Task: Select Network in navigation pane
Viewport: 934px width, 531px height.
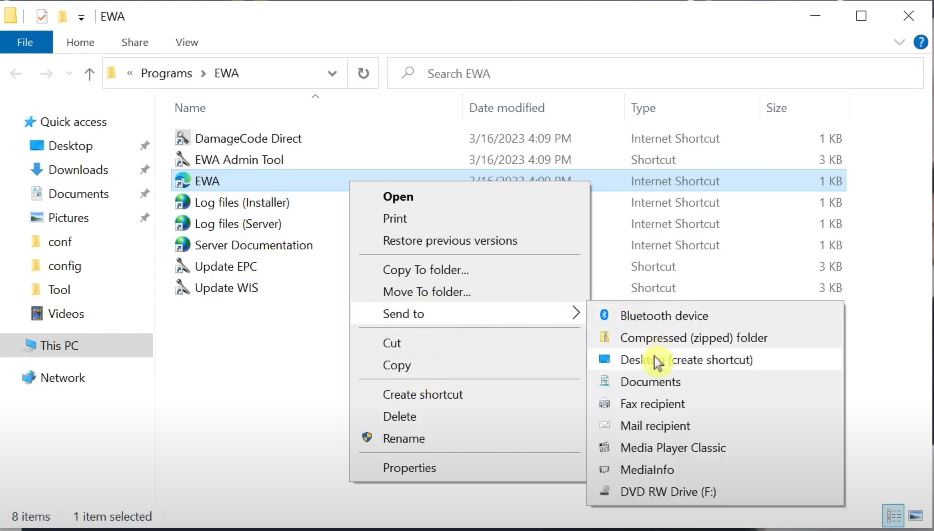Action: tap(63, 378)
